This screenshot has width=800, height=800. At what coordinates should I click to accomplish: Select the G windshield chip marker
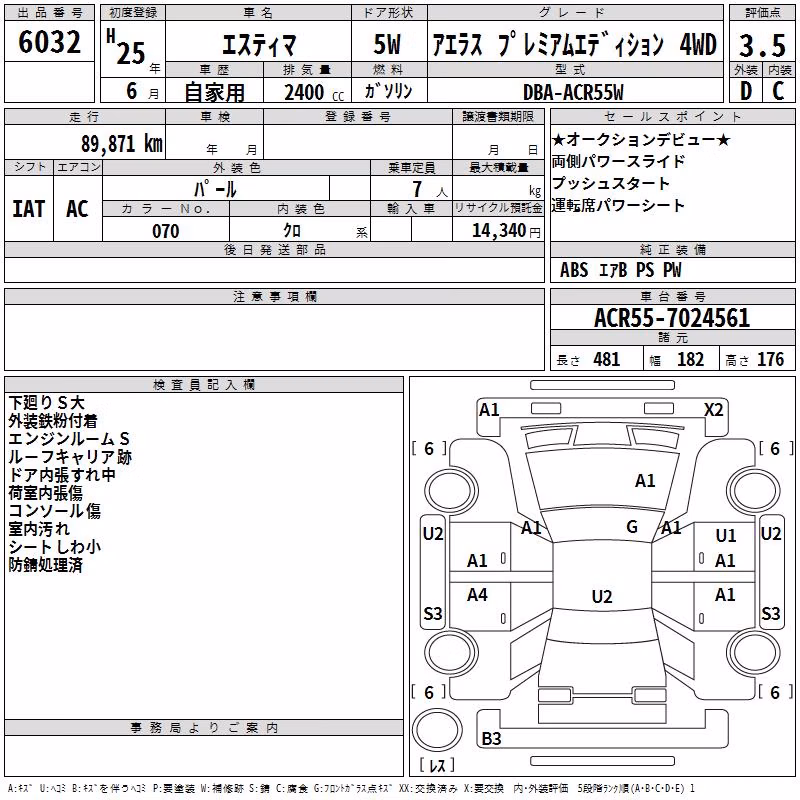tap(632, 526)
